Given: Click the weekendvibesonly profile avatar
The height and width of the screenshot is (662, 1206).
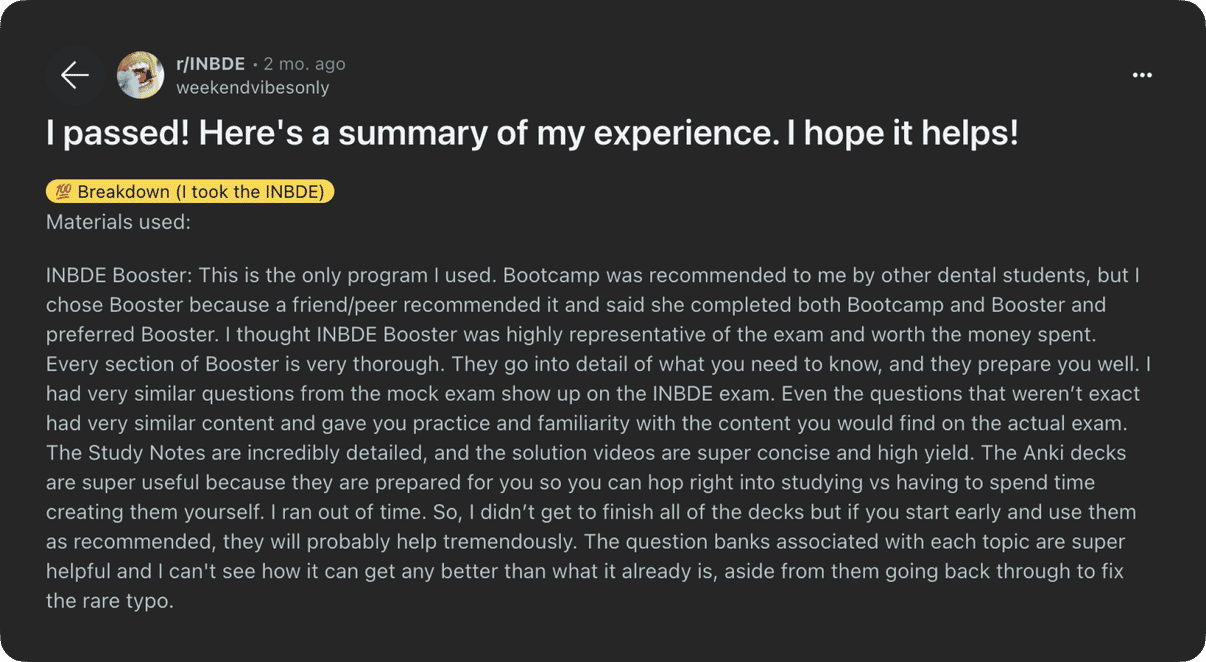Looking at the screenshot, I should (140, 75).
